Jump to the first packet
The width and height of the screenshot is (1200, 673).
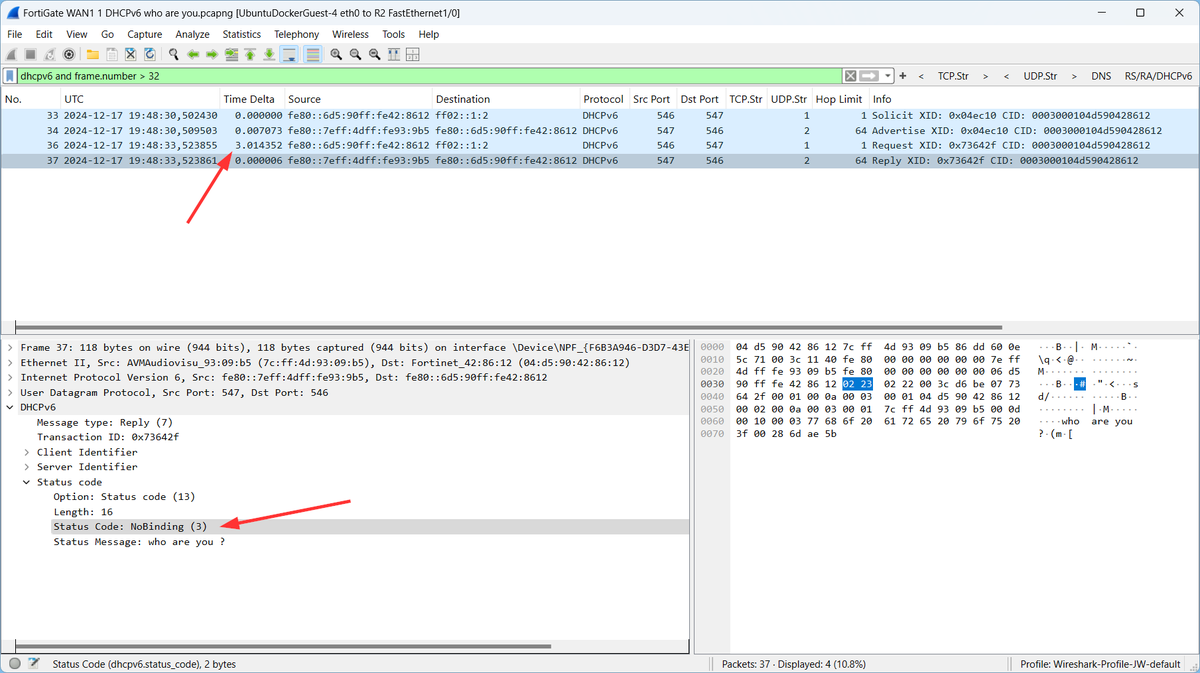(x=250, y=54)
